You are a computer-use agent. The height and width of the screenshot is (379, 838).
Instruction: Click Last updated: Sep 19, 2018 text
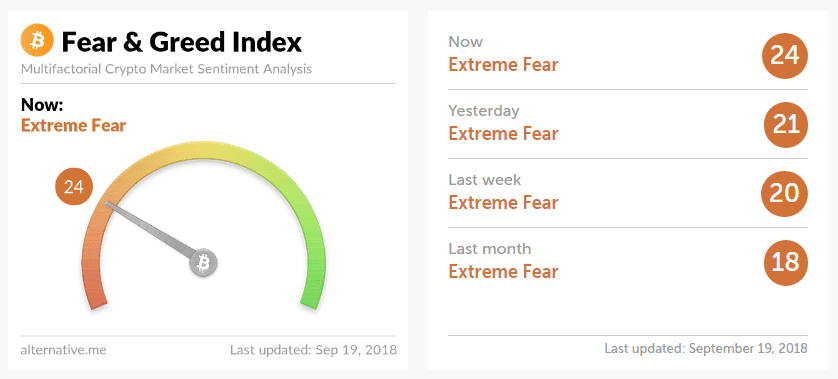[314, 350]
